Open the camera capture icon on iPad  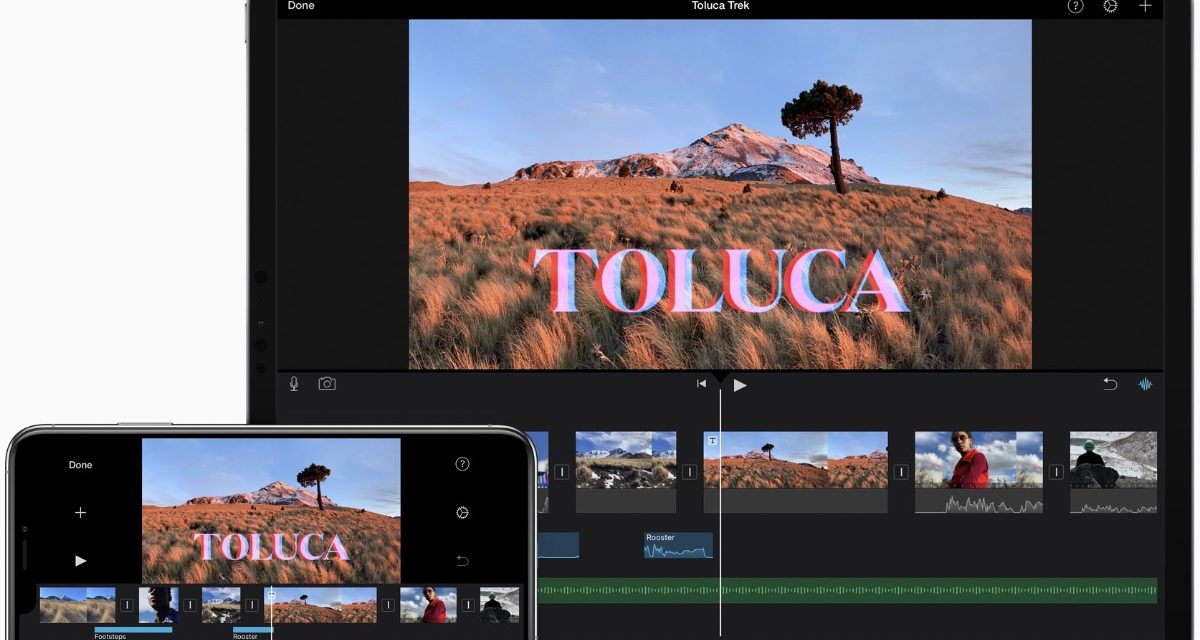point(327,384)
